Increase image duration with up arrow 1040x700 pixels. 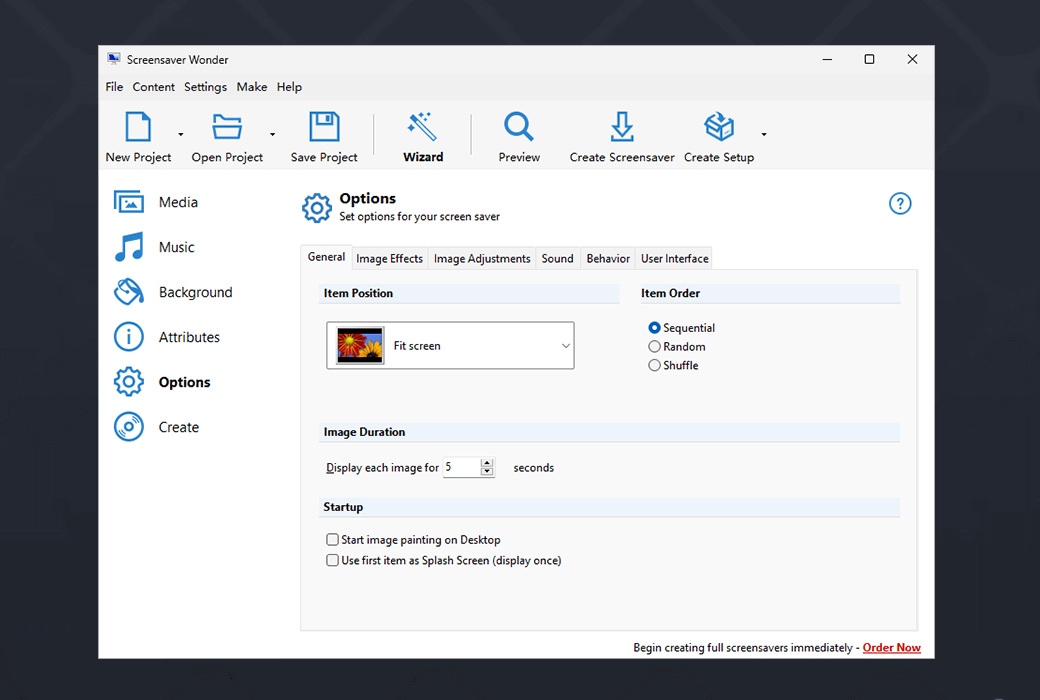(x=488, y=463)
